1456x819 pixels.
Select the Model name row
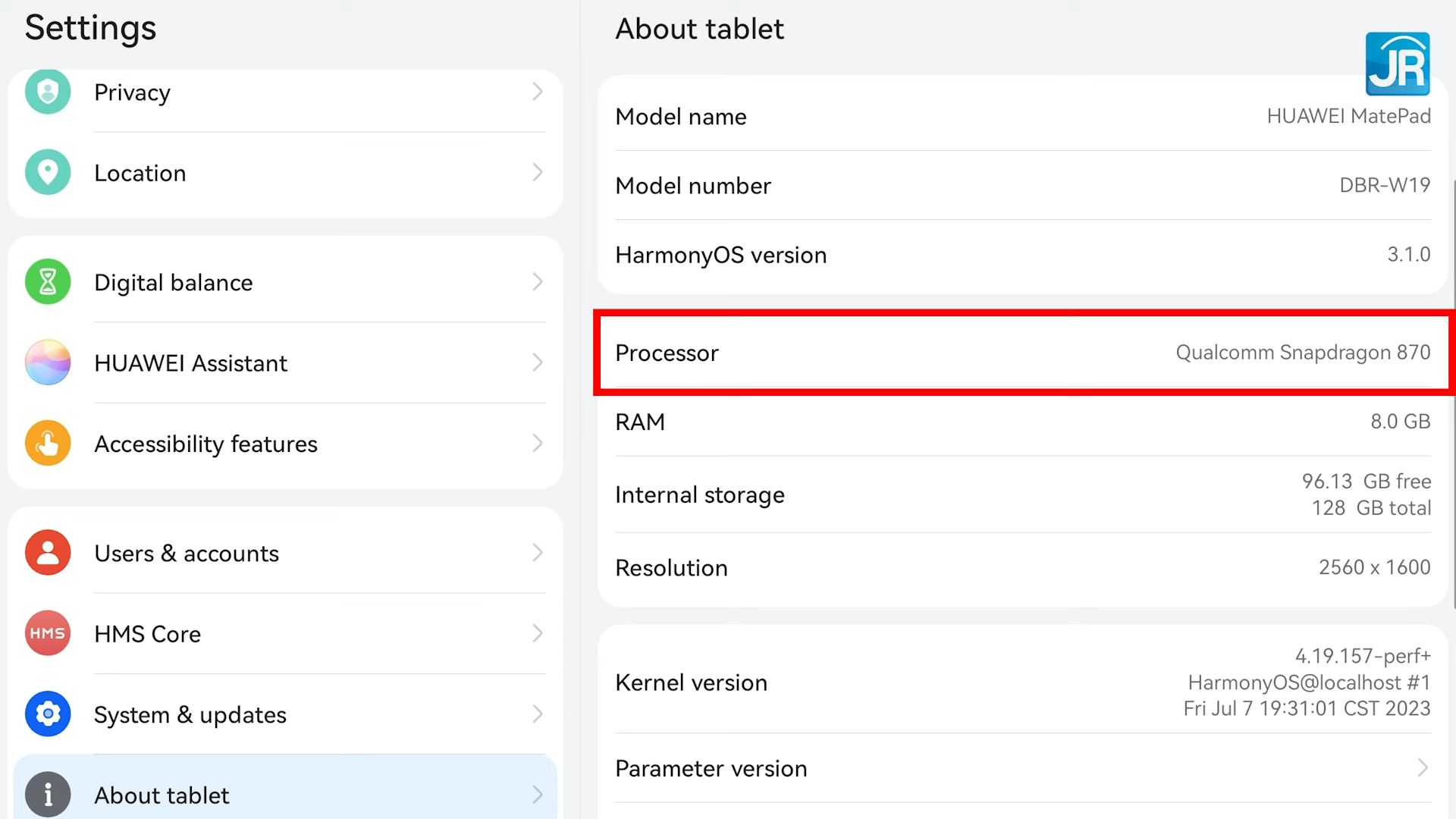click(x=1022, y=117)
